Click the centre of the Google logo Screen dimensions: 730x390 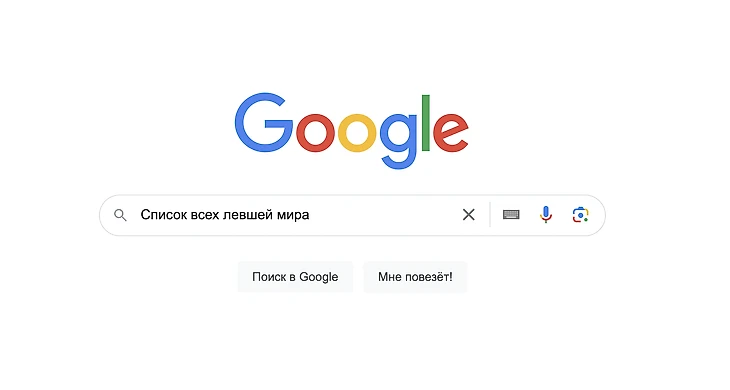pos(351,131)
